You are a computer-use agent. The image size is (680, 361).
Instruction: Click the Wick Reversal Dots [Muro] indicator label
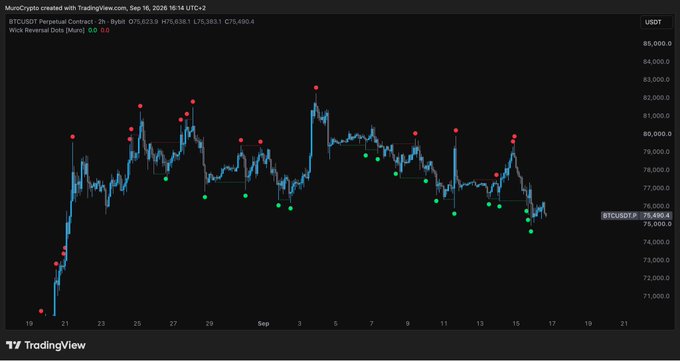click(46, 30)
